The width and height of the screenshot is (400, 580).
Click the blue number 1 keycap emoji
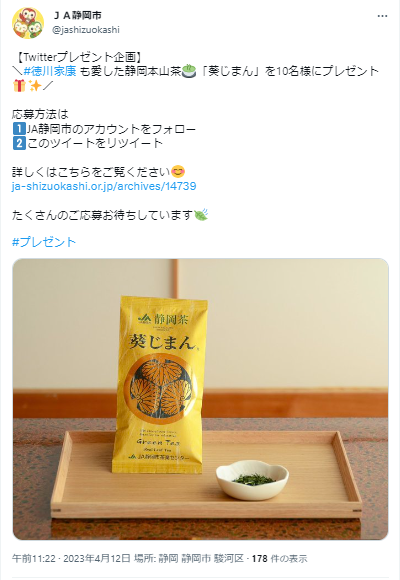(x=19, y=129)
